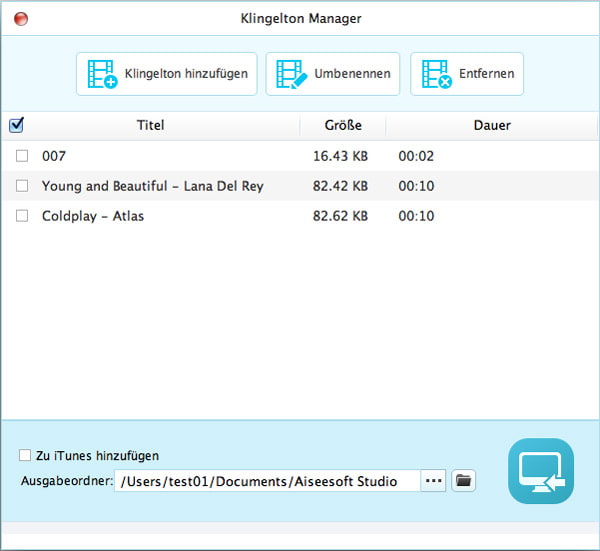Select the Coldplay – Atlas row title
600x551 pixels.
pyautogui.click(x=93, y=216)
